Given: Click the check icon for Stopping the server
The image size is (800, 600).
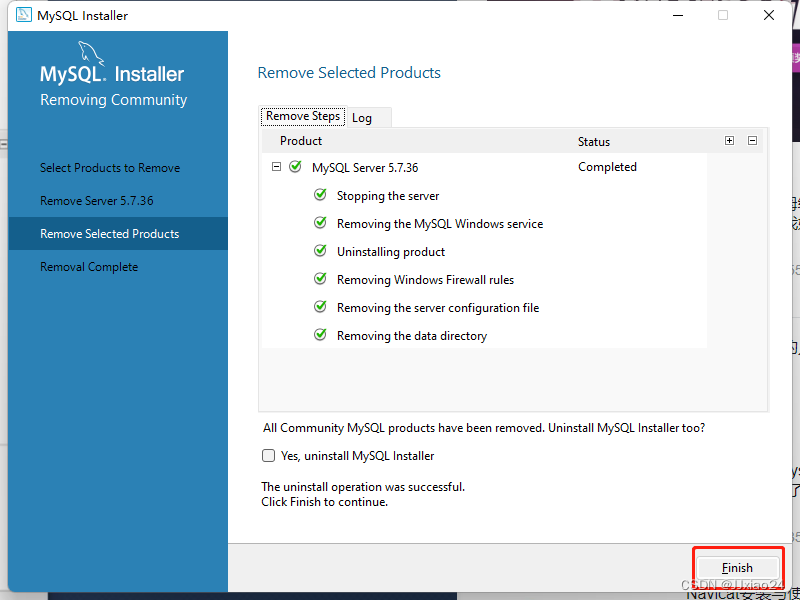Looking at the screenshot, I should (320, 195).
